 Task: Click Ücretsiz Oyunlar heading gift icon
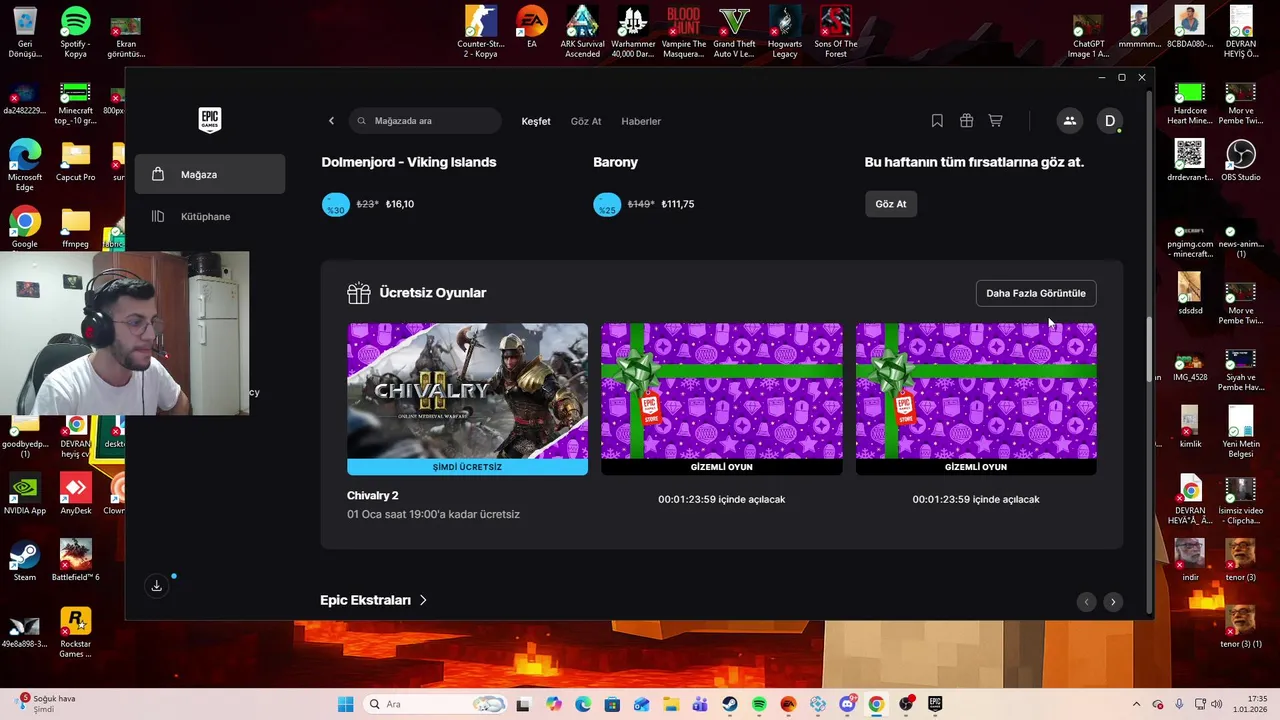(x=358, y=293)
